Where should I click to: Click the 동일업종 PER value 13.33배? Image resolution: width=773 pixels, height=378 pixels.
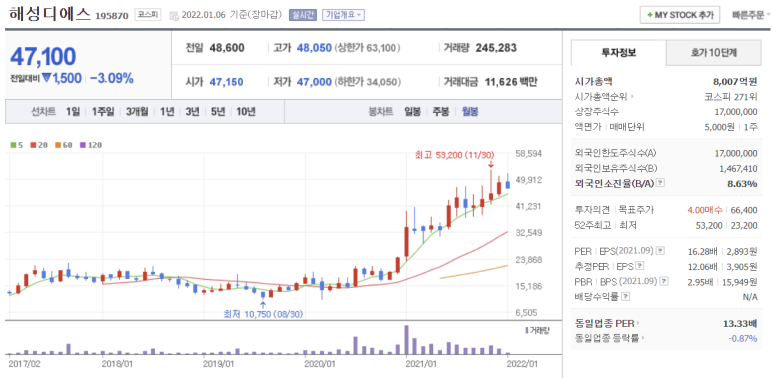[x=740, y=323]
